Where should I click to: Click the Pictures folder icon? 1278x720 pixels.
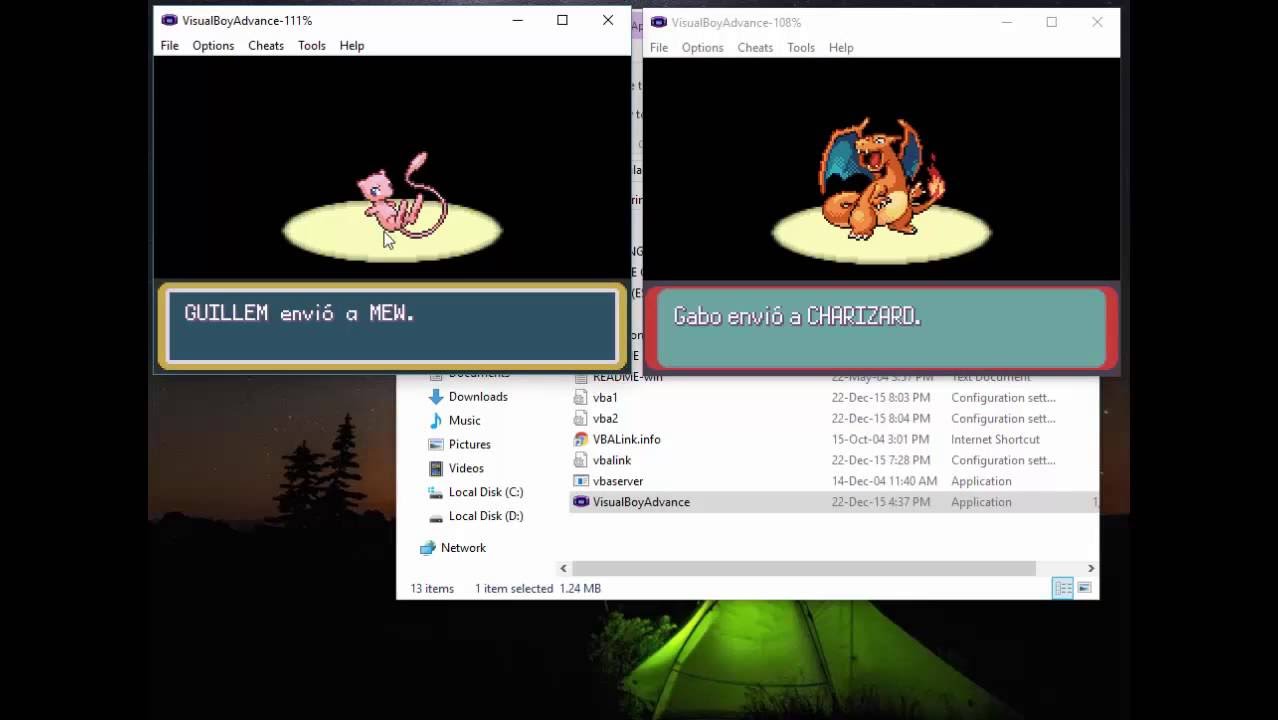435,444
